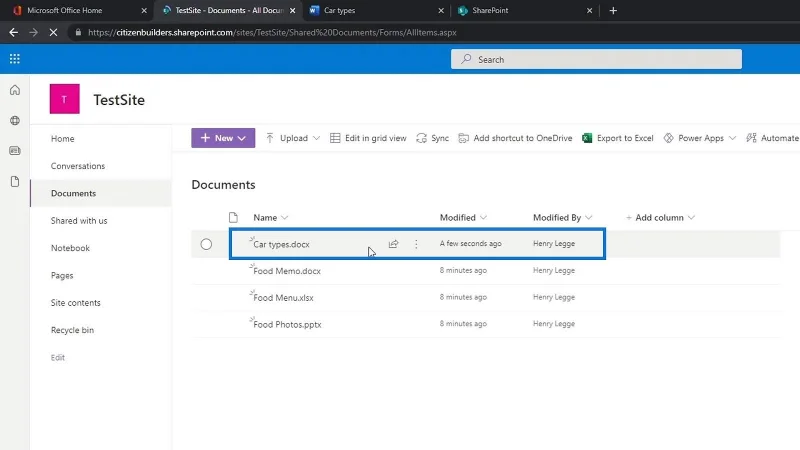800x450 pixels.
Task: Open Site contents in navigation
Action: point(76,303)
